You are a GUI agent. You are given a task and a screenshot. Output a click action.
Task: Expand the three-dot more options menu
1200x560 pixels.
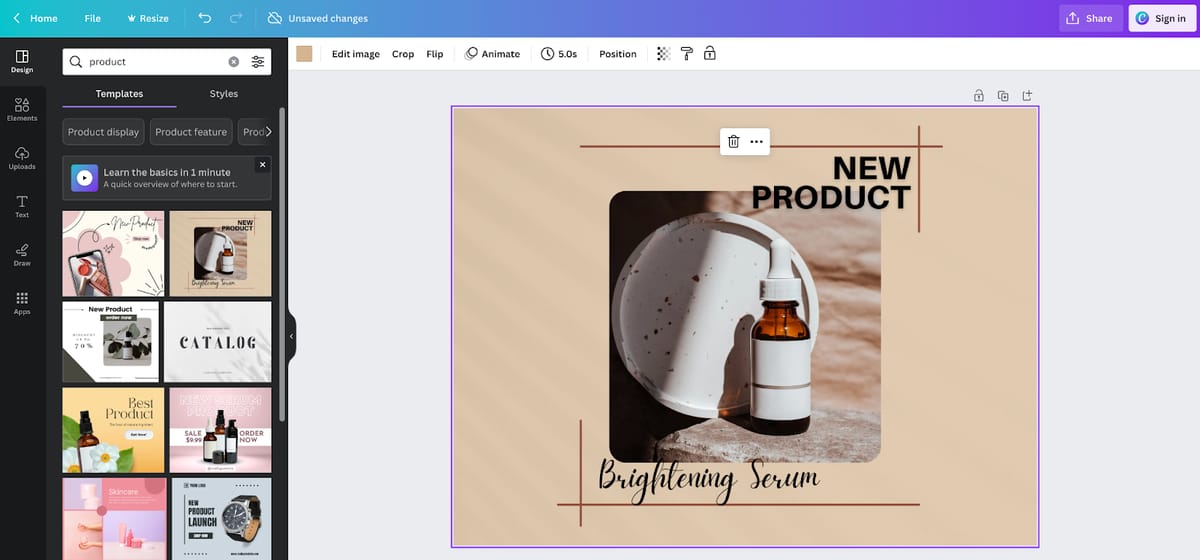coord(757,142)
